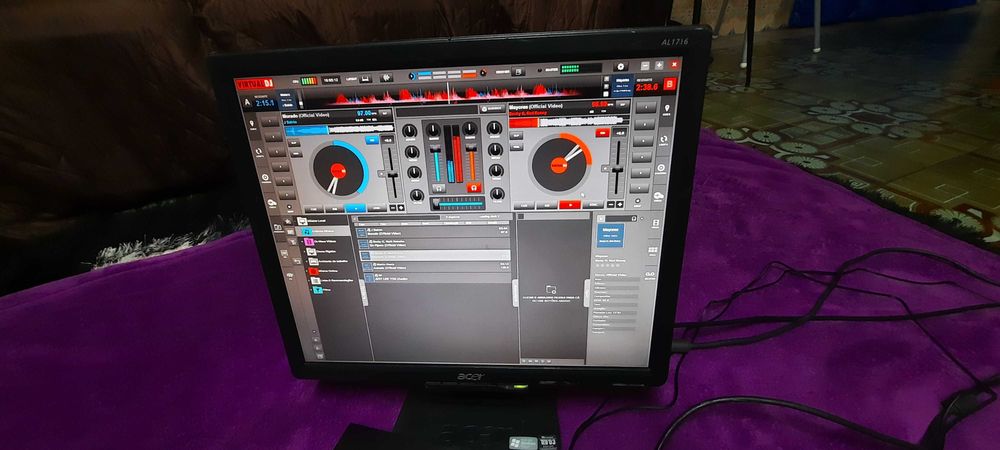Open sampler cloud icon on left deck

pos(272,204)
